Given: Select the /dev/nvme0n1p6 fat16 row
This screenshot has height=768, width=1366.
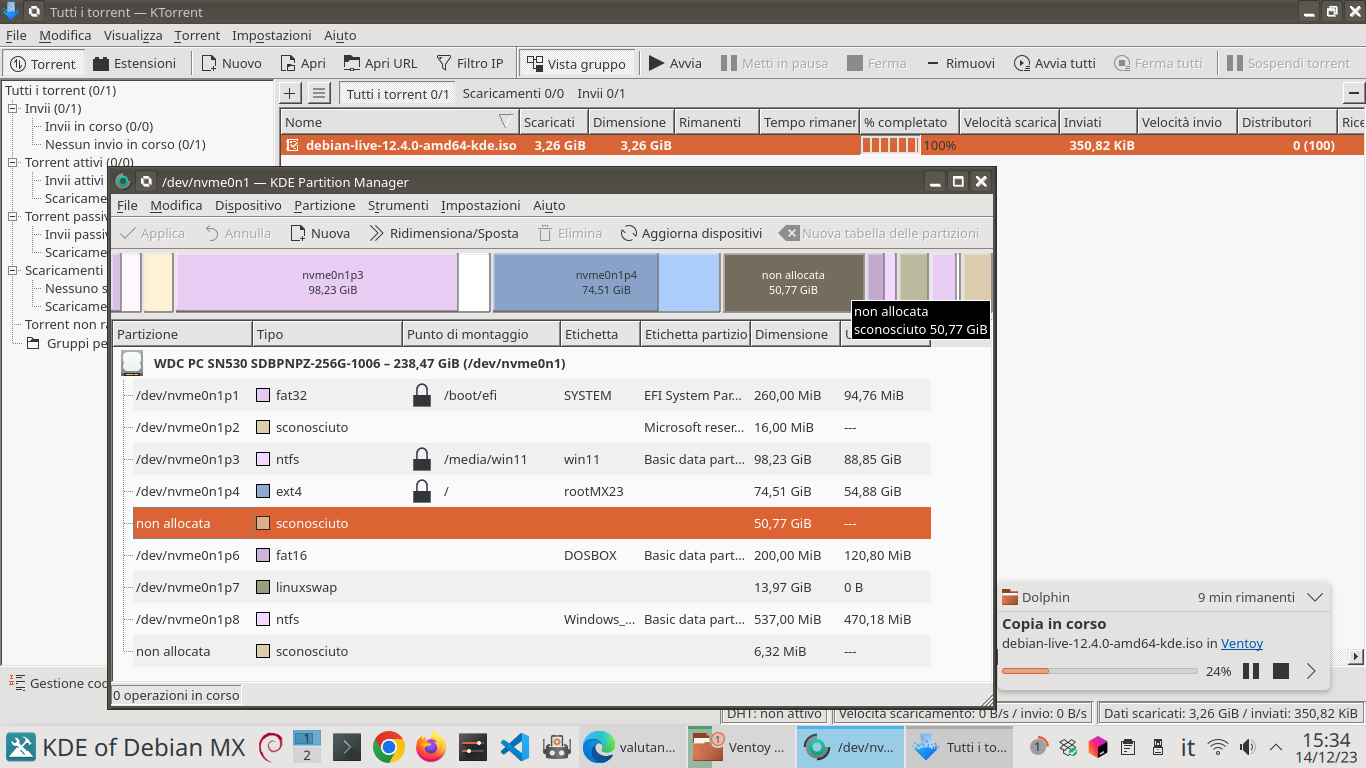Looking at the screenshot, I should pos(532,555).
